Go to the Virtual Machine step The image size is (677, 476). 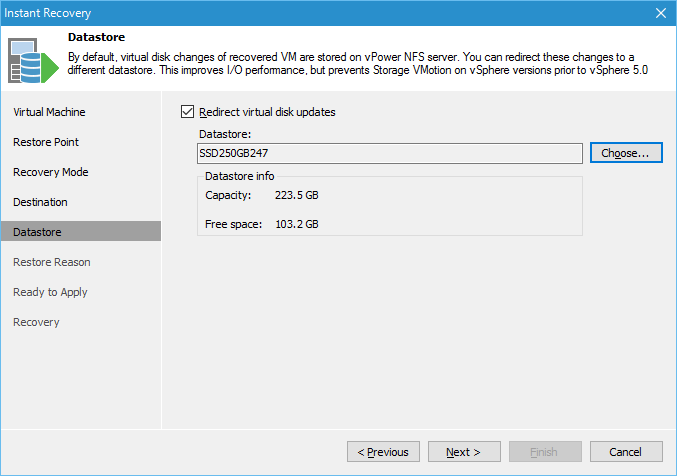coord(49,112)
